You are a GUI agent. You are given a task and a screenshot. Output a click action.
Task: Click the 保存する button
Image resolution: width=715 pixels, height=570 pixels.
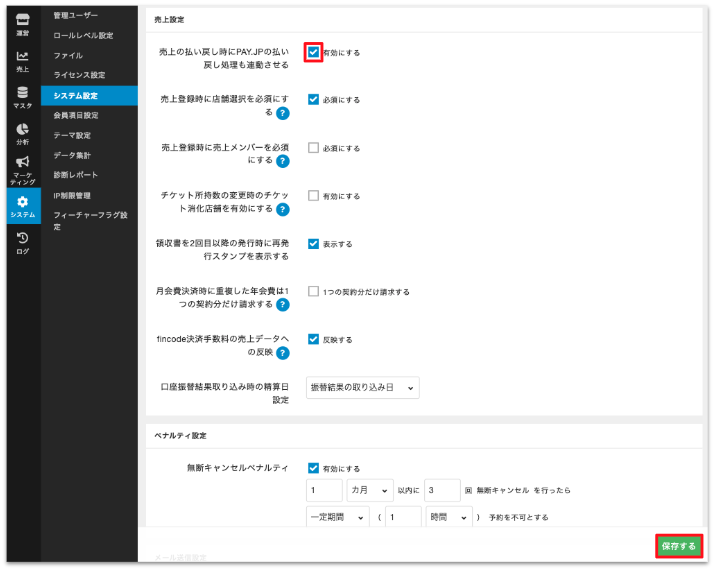click(679, 546)
